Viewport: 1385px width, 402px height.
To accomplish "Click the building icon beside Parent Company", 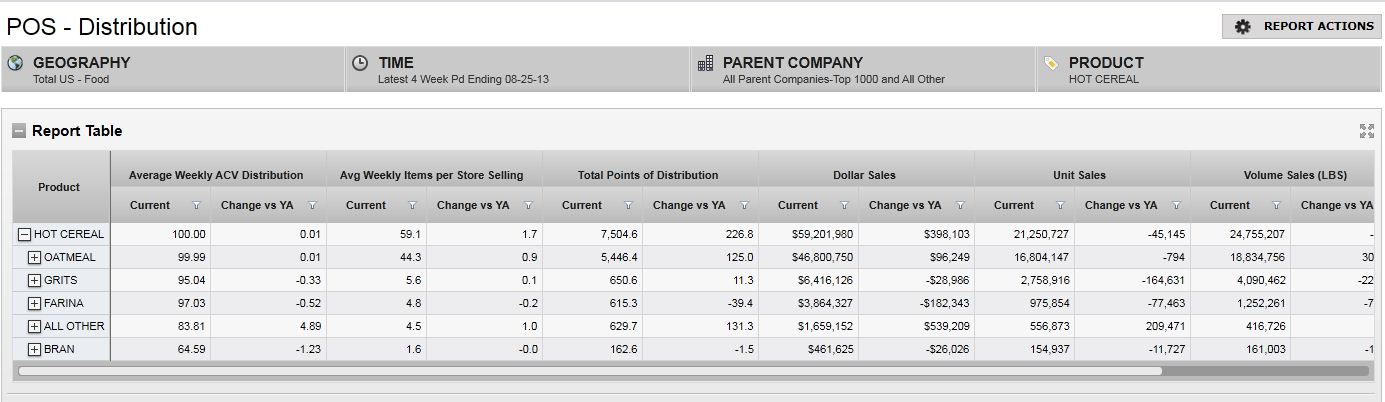I will coord(705,63).
